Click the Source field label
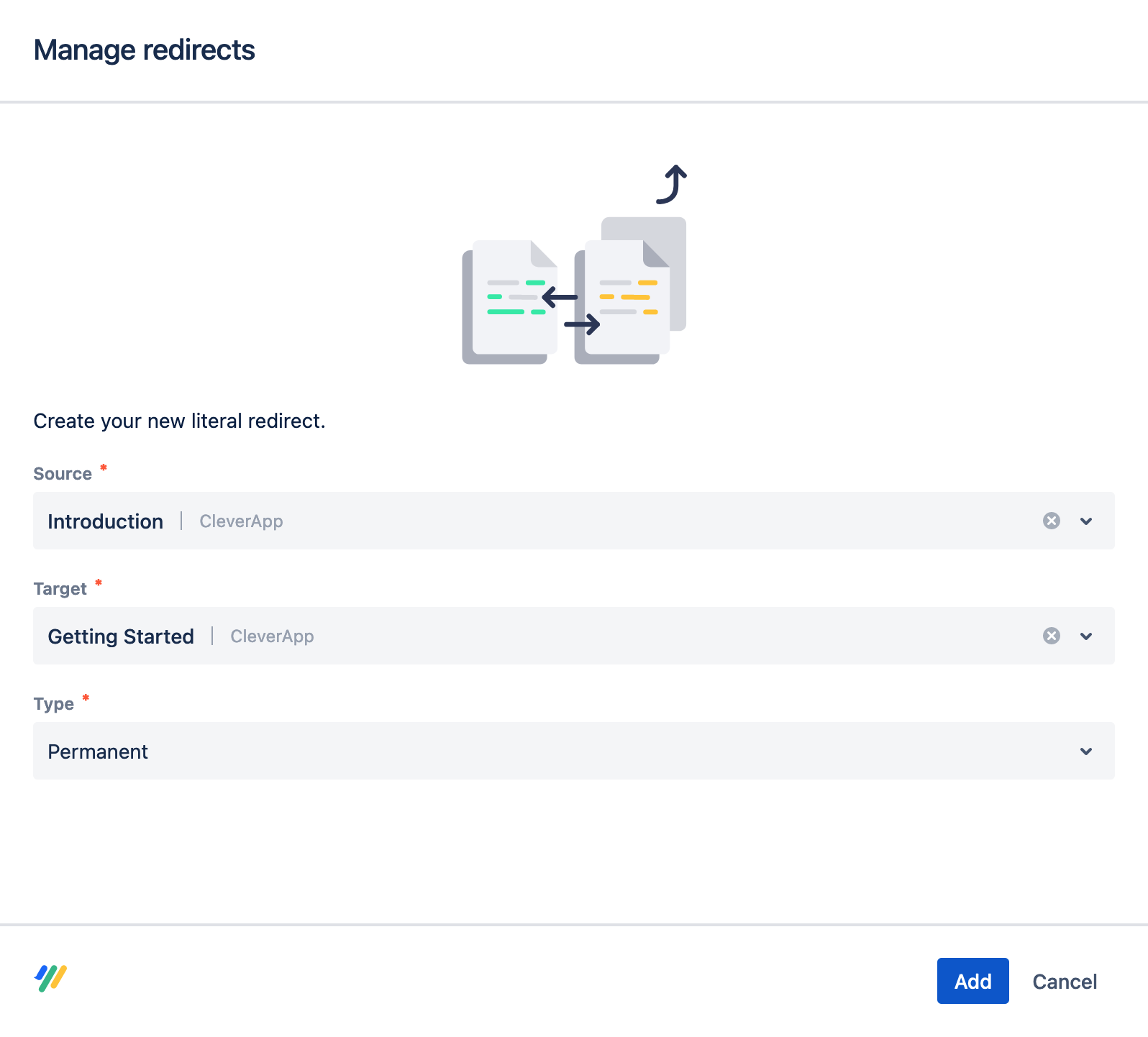 point(63,474)
